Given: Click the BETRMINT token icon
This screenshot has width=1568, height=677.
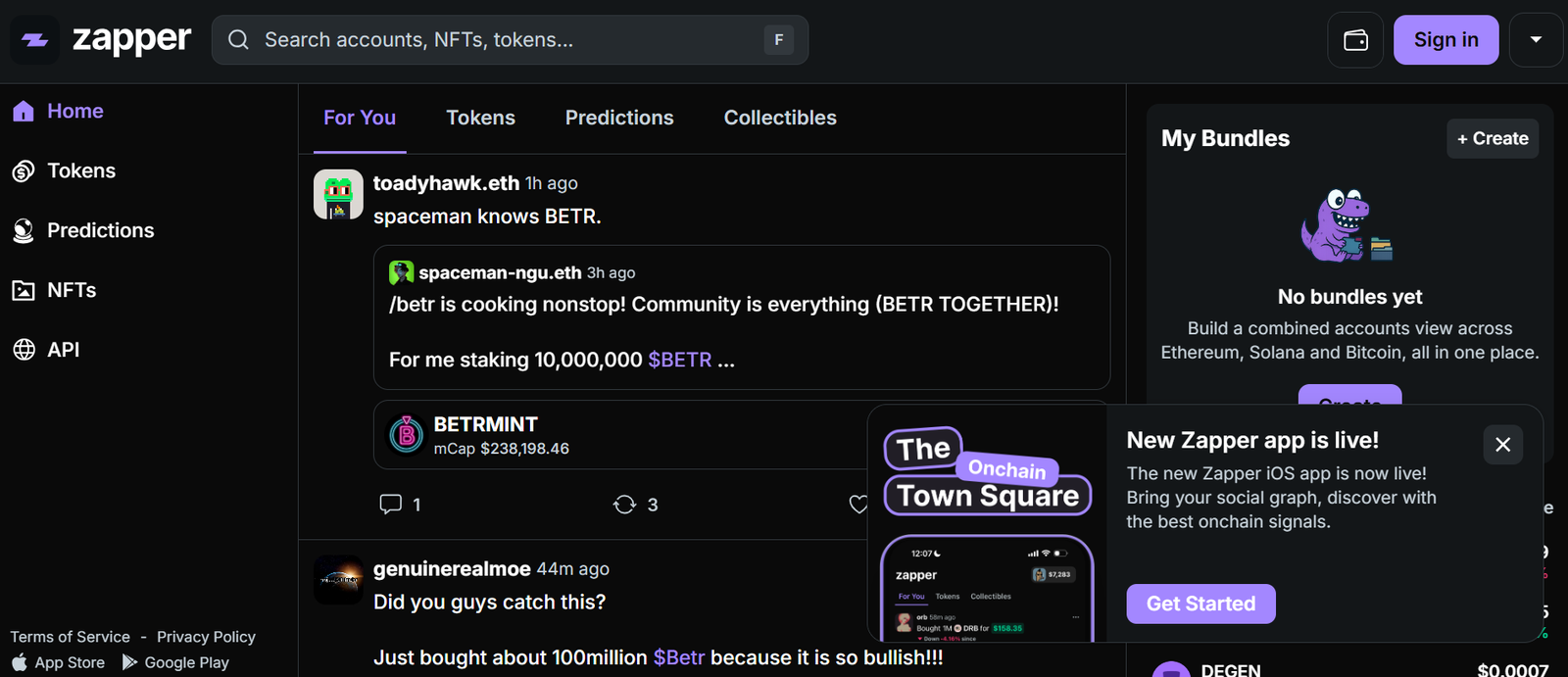Looking at the screenshot, I should pos(407,434).
